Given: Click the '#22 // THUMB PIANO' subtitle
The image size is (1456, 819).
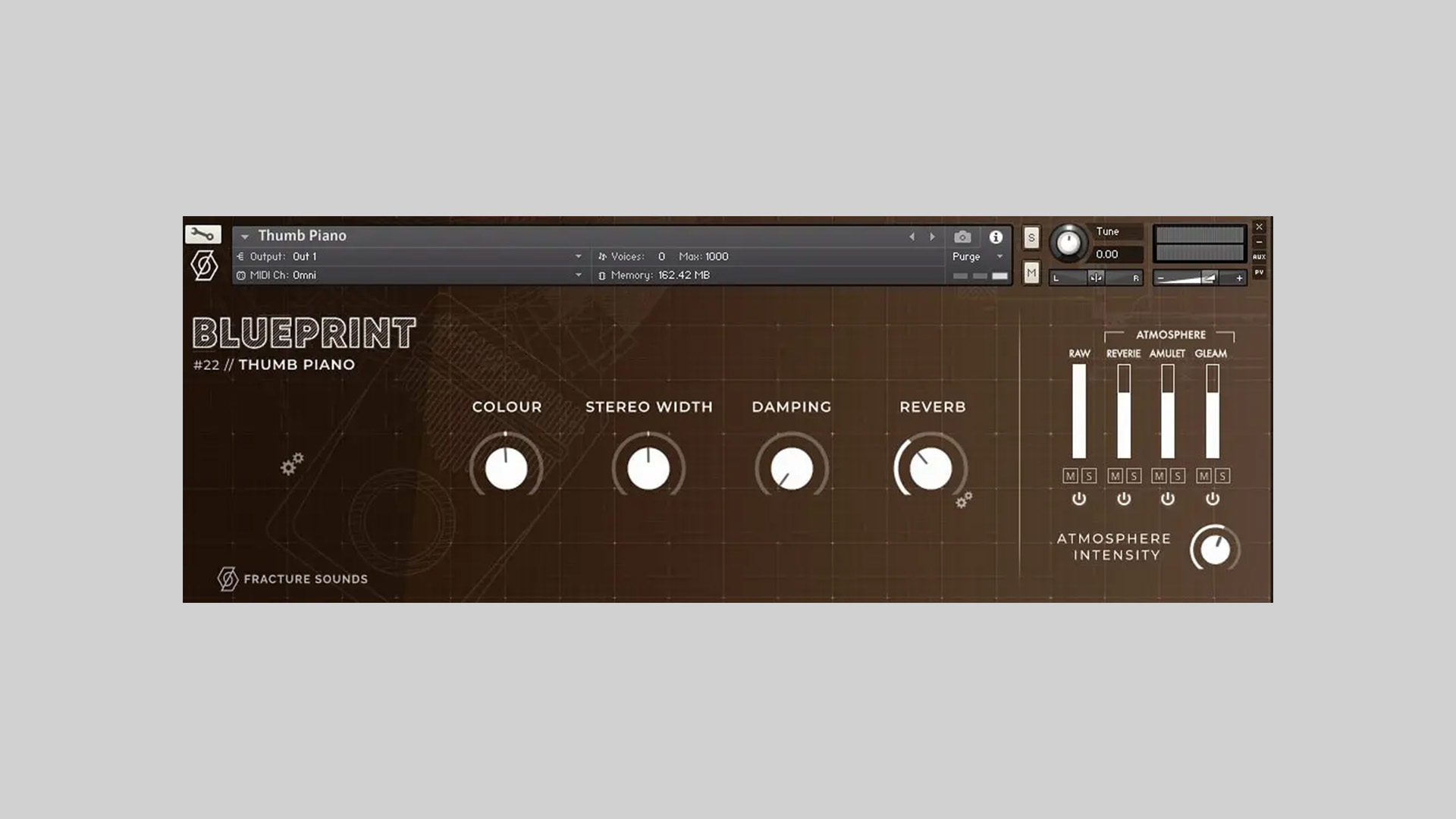Looking at the screenshot, I should tap(275, 365).
